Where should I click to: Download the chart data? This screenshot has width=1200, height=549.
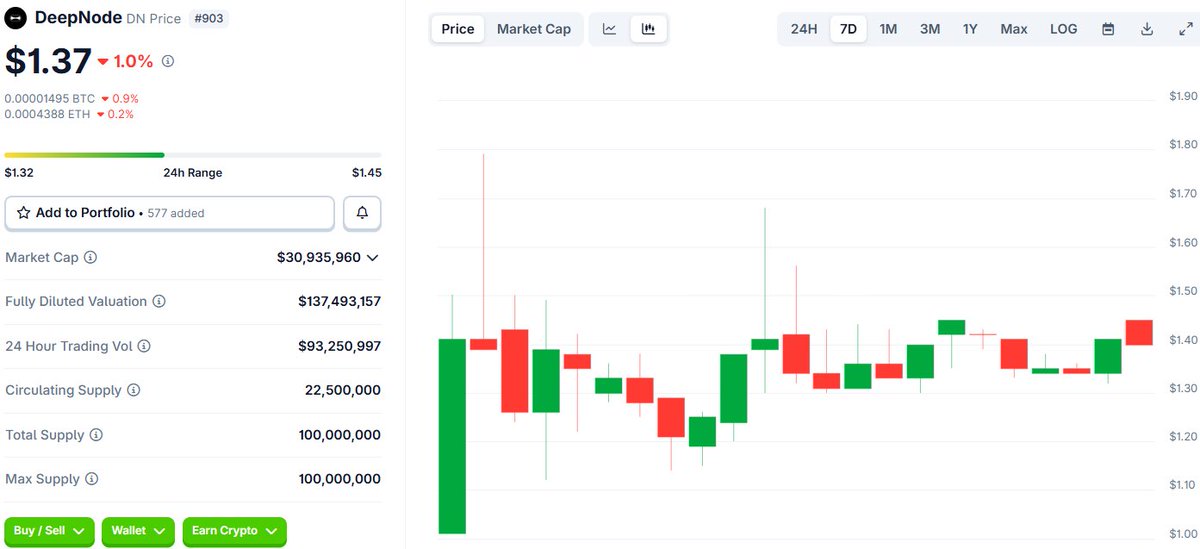1147,29
